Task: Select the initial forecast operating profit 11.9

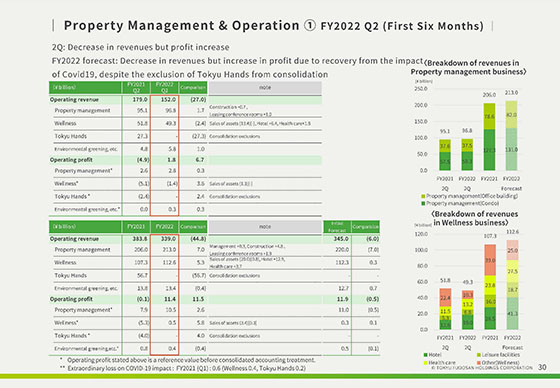Action: pos(342,299)
